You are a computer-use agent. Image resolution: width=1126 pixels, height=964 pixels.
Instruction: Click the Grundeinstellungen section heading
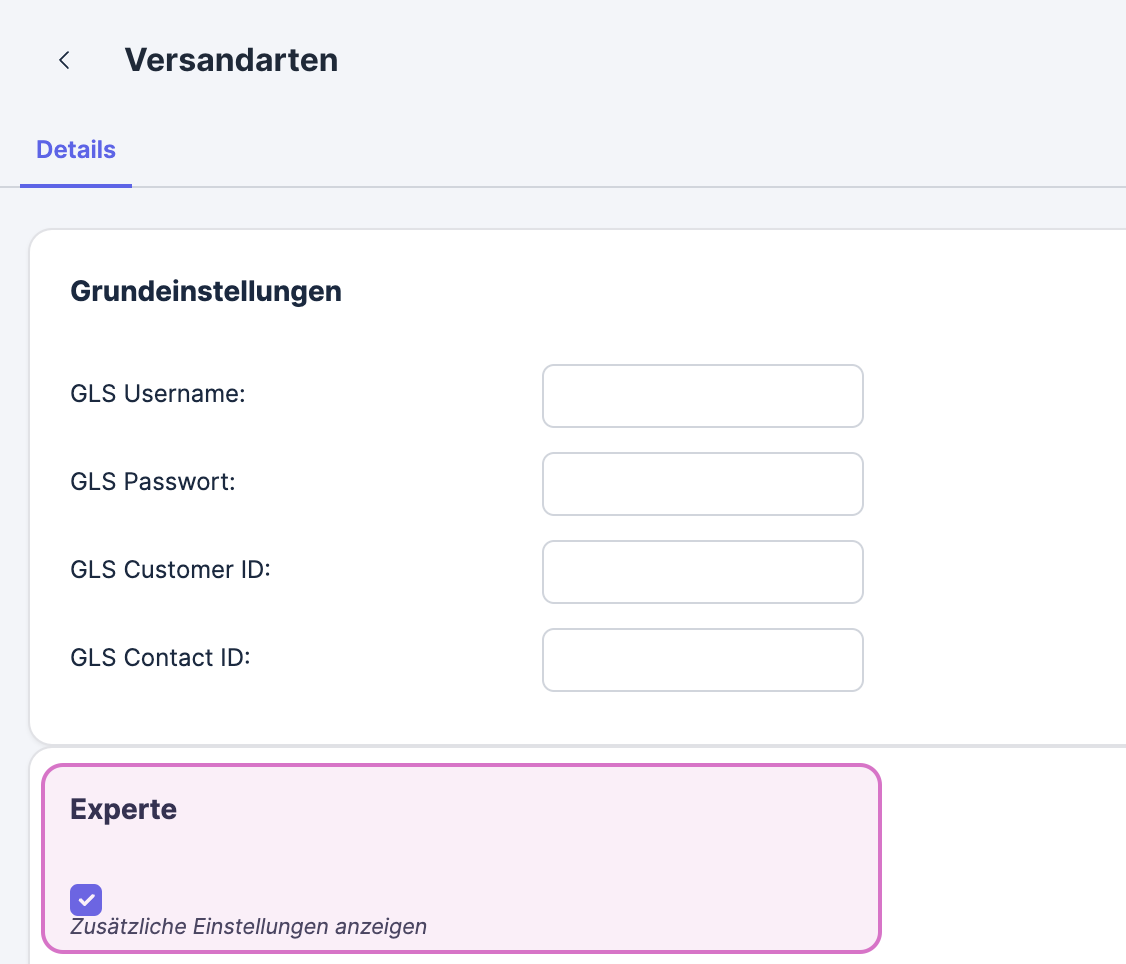pyautogui.click(x=206, y=292)
